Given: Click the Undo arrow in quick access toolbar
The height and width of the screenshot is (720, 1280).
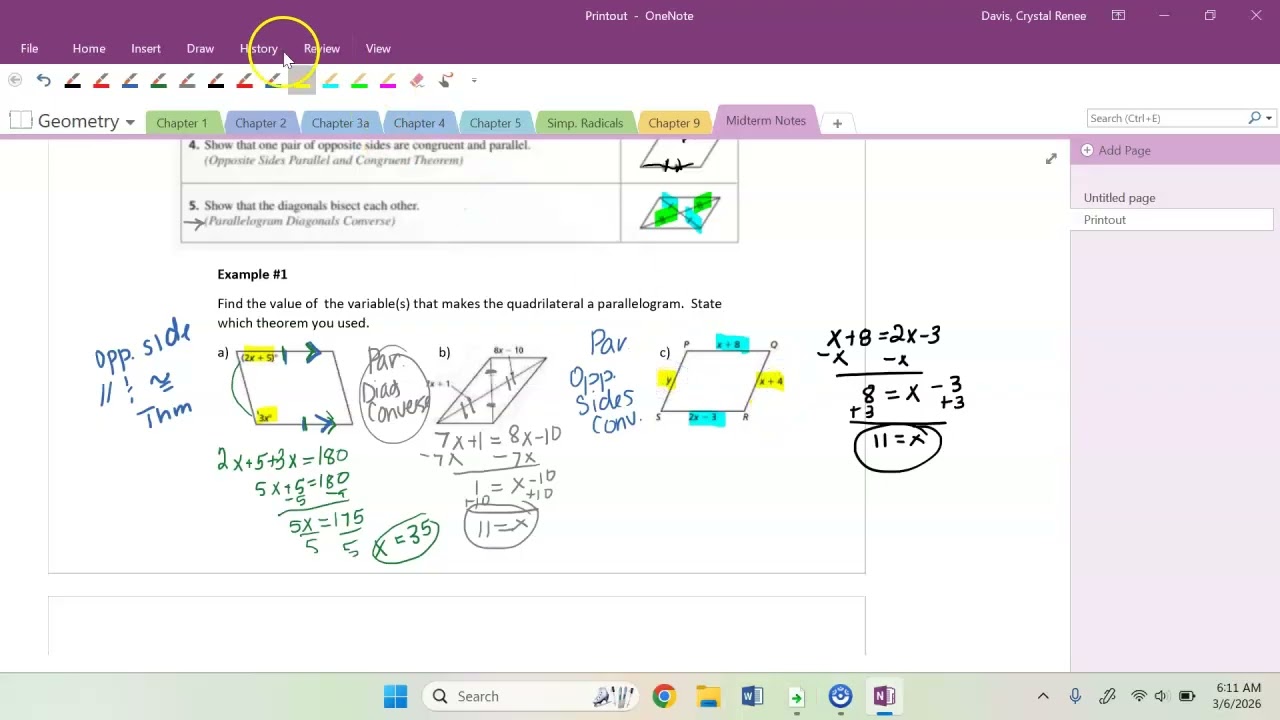Looking at the screenshot, I should tap(43, 80).
